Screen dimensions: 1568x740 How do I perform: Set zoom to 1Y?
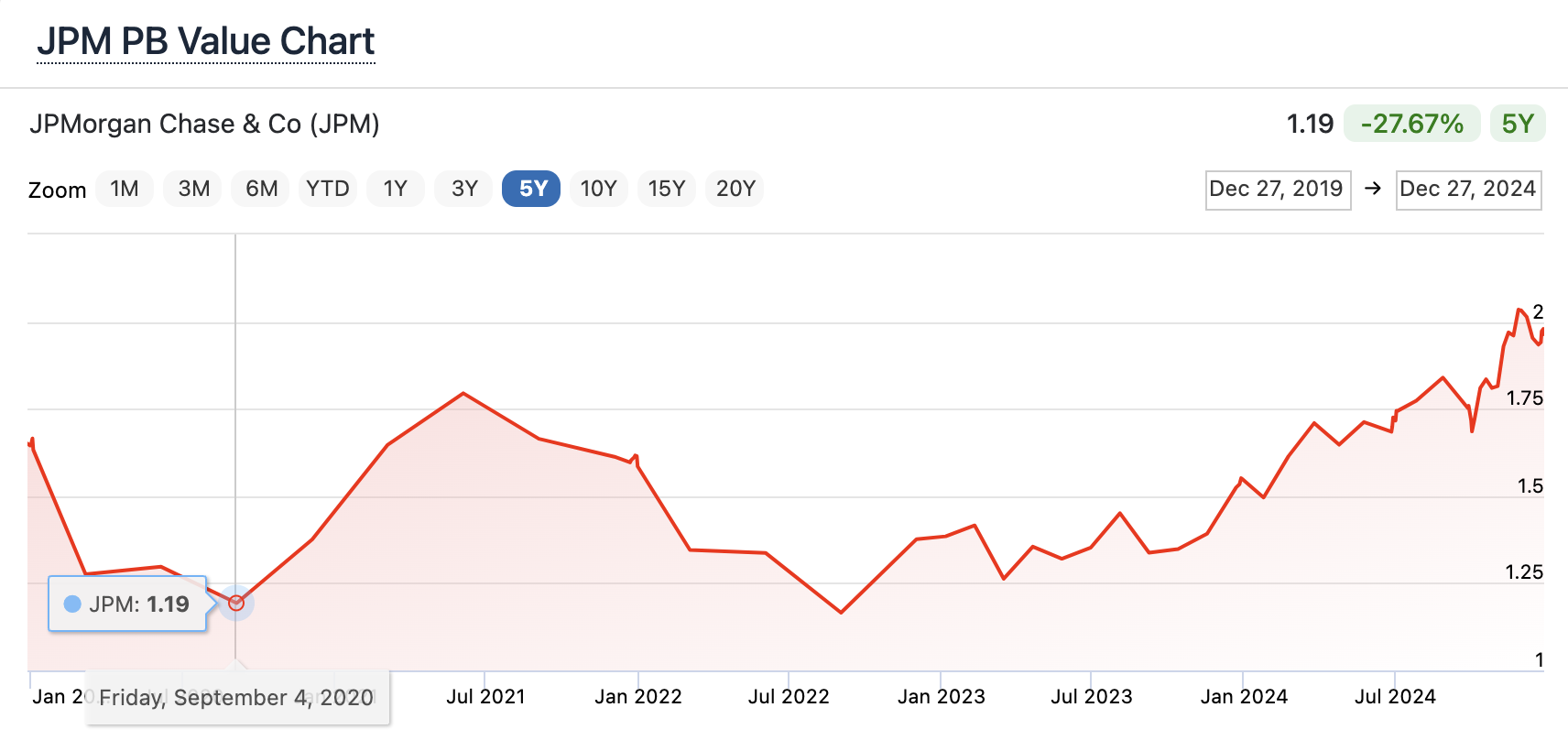coord(395,189)
